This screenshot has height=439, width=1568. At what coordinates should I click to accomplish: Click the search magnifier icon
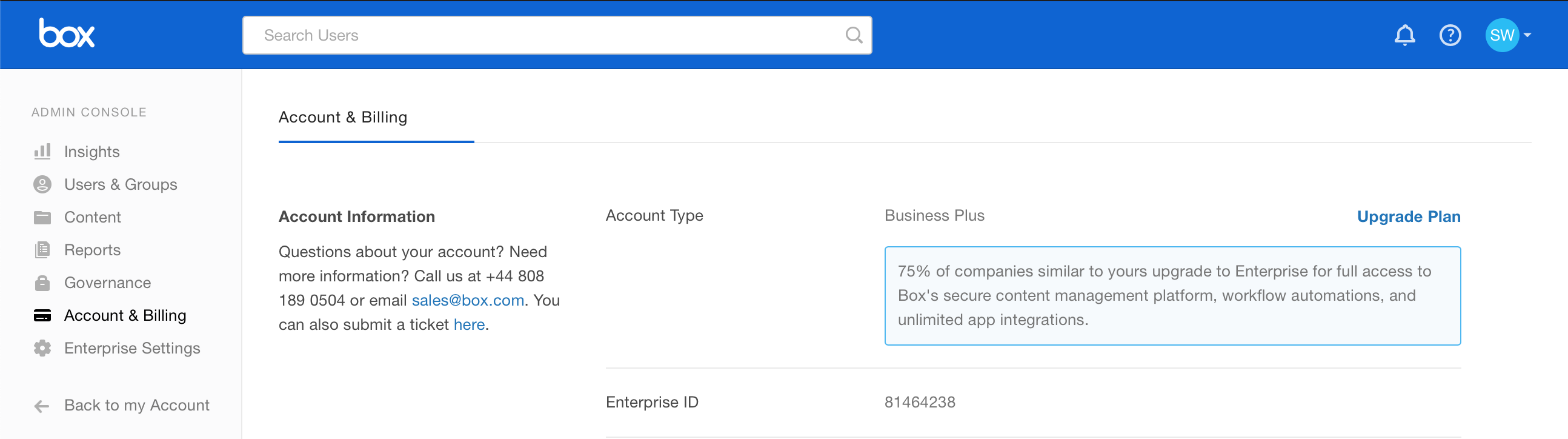854,35
